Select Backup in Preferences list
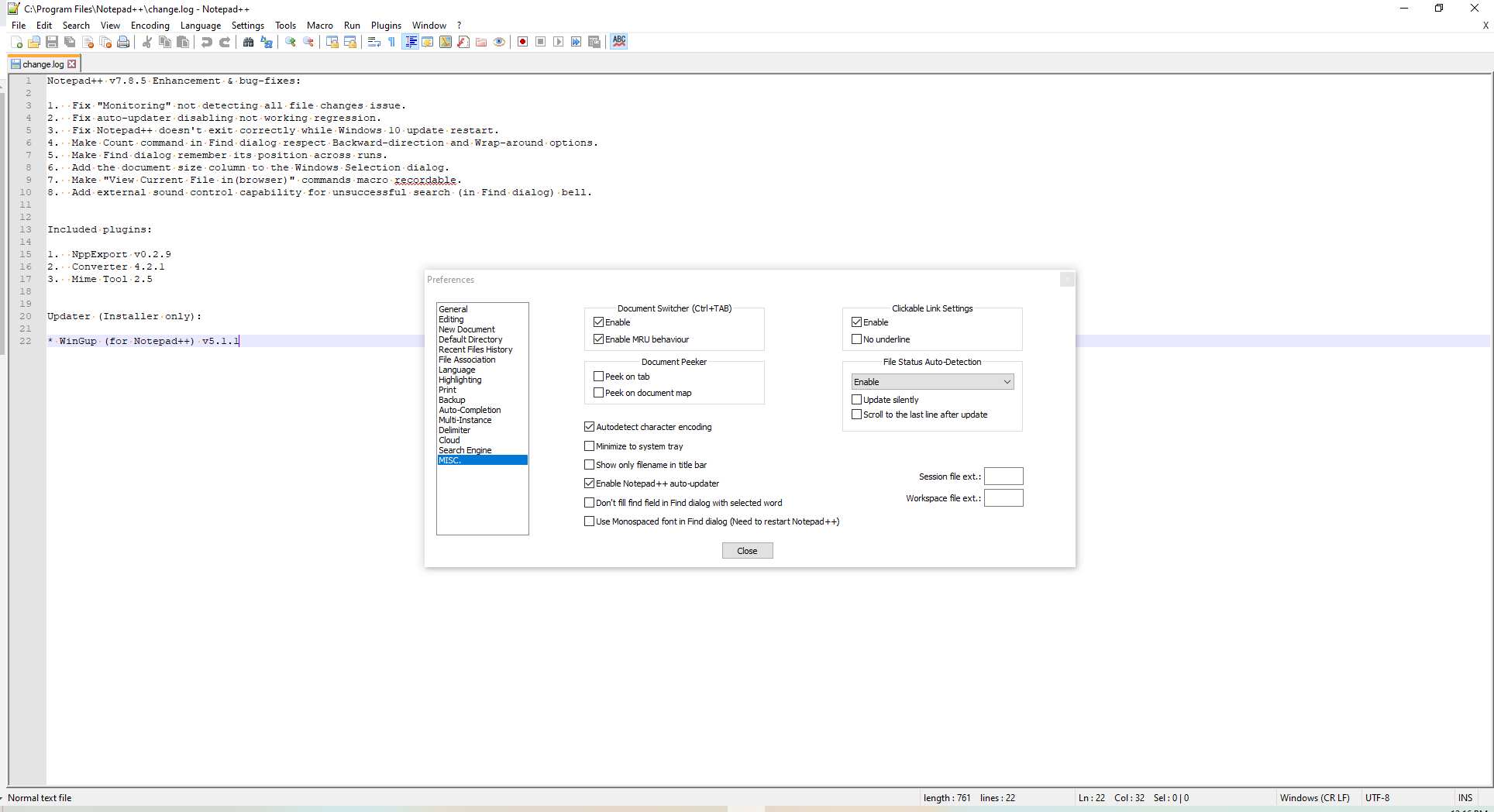The height and width of the screenshot is (812, 1494). (482, 400)
